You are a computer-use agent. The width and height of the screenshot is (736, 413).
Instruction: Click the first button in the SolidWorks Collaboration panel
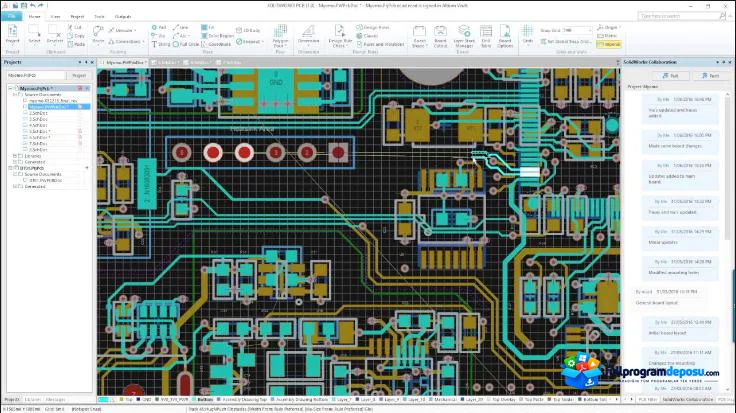(x=671, y=76)
